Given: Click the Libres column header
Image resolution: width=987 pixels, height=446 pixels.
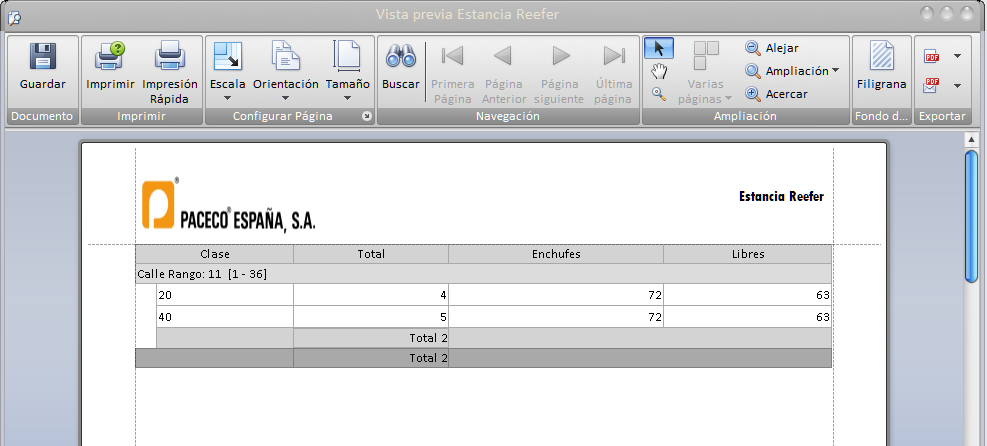Looking at the screenshot, I should point(748,254).
